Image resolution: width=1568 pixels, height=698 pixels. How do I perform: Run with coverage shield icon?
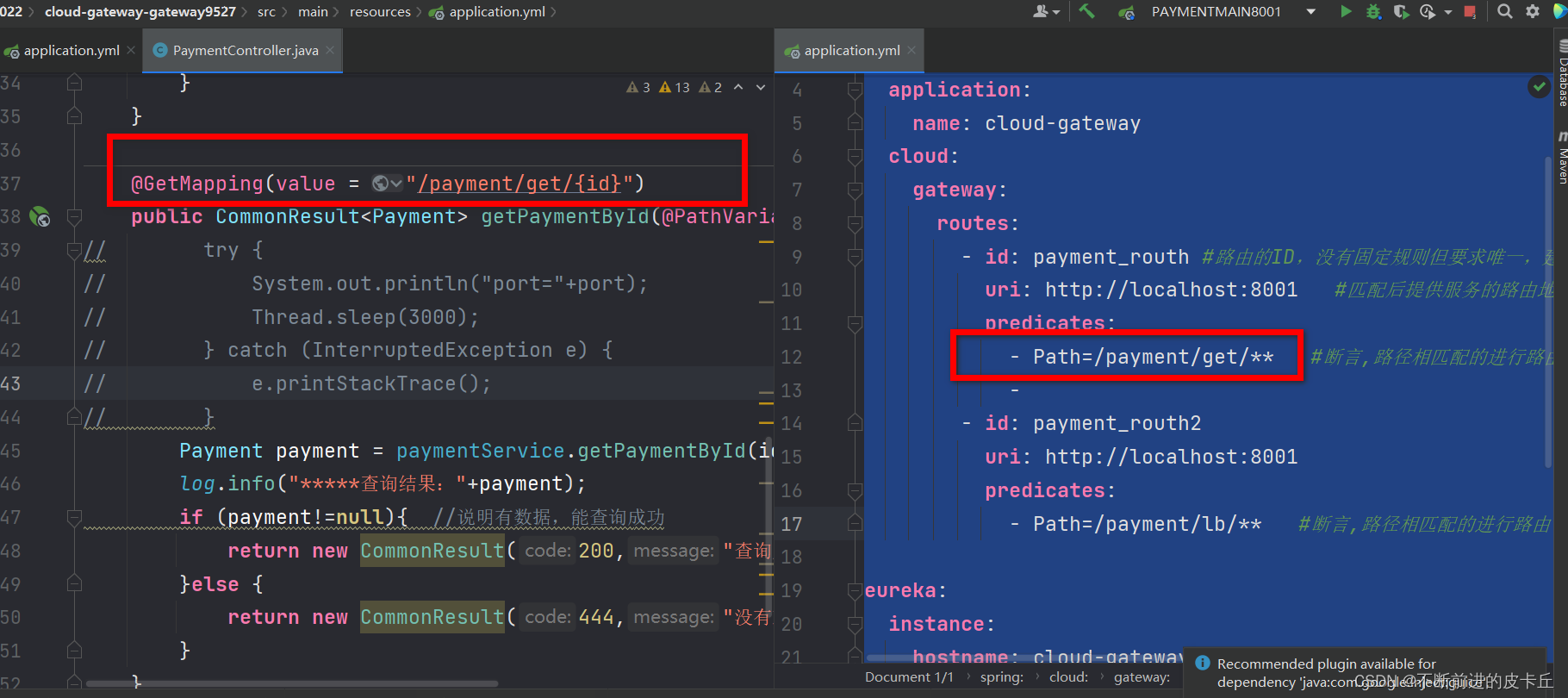point(1401,11)
